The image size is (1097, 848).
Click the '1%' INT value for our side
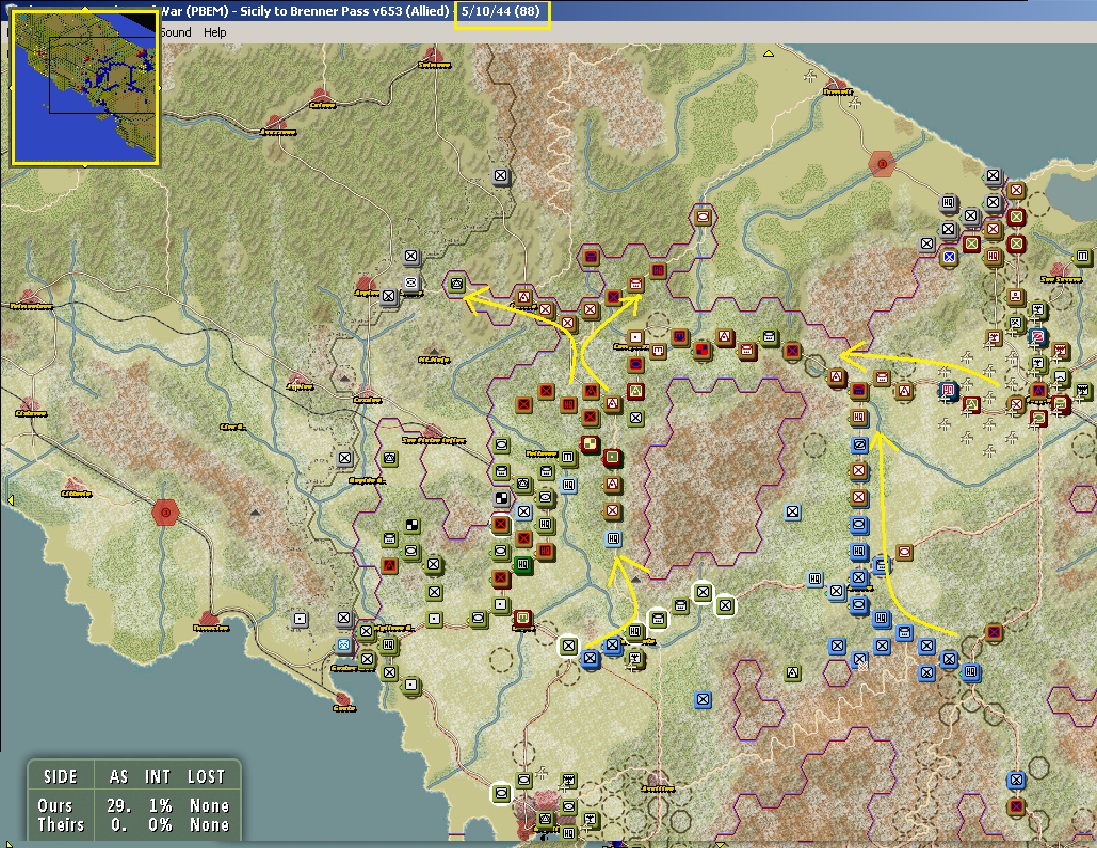click(160, 805)
